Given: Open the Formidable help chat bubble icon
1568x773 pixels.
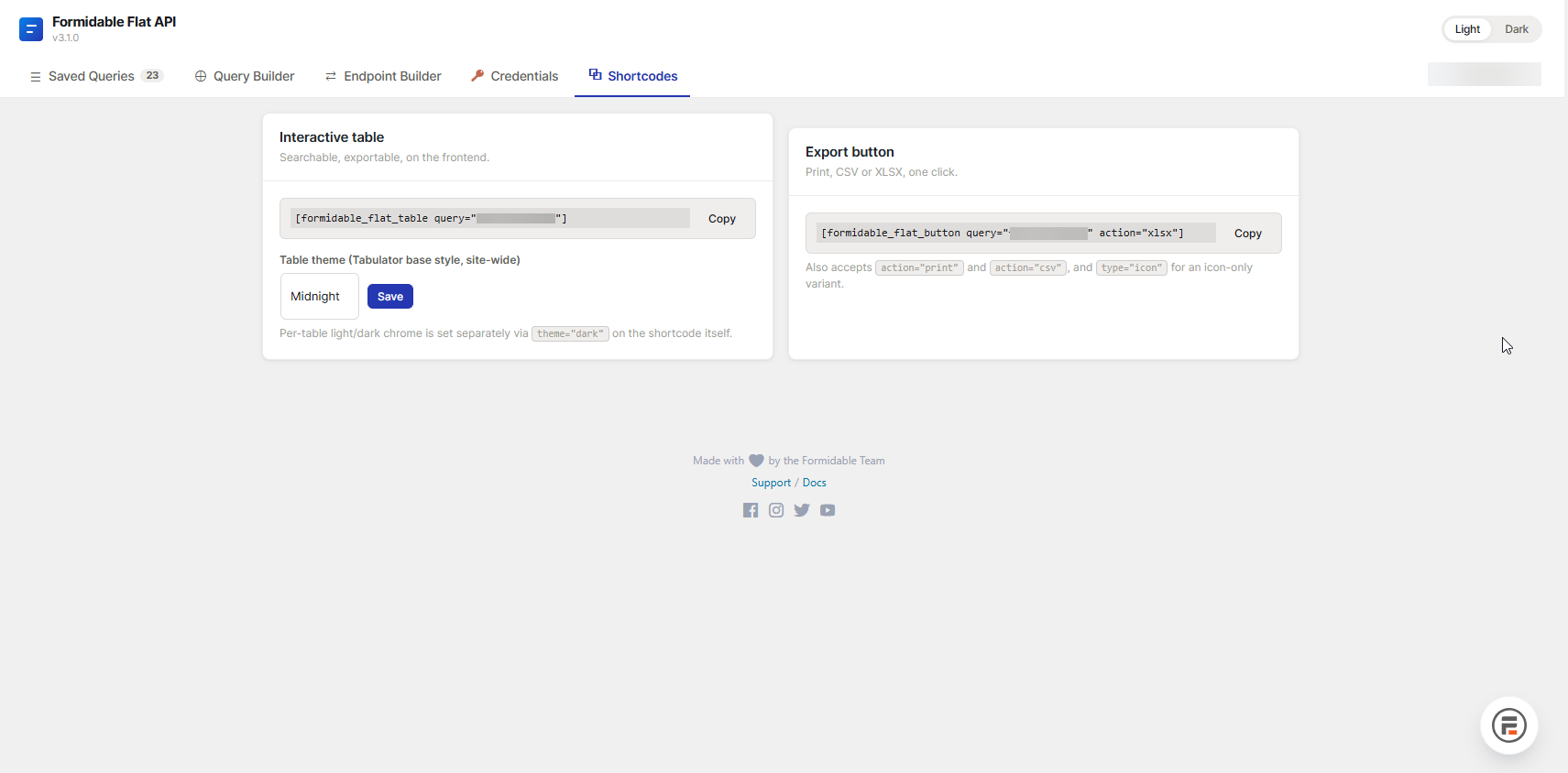Looking at the screenshot, I should coord(1508,725).
